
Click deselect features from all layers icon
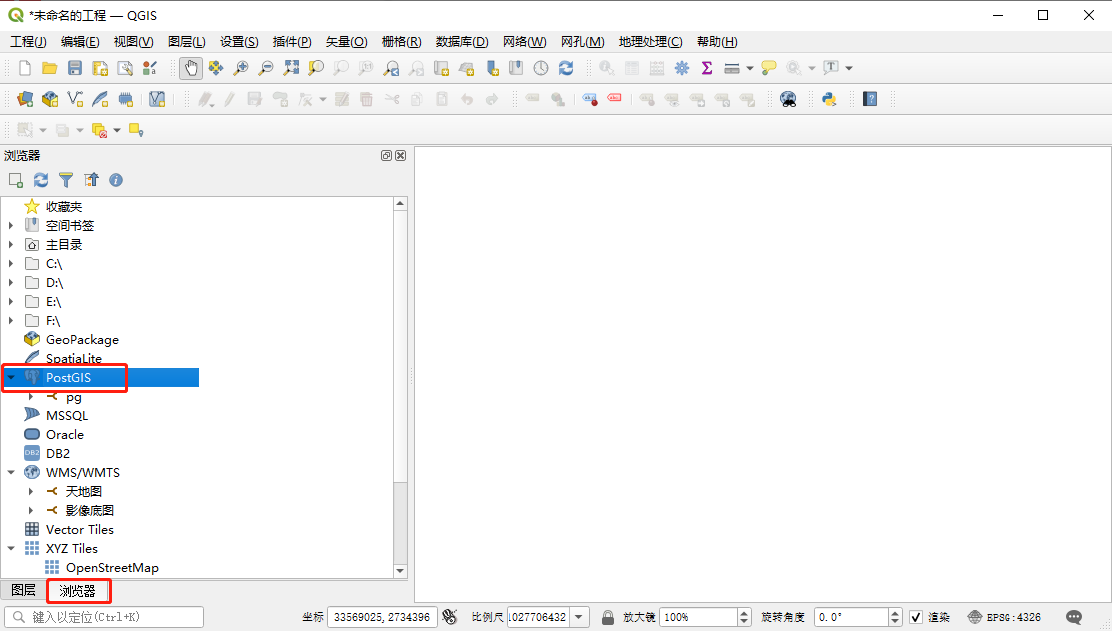click(99, 130)
